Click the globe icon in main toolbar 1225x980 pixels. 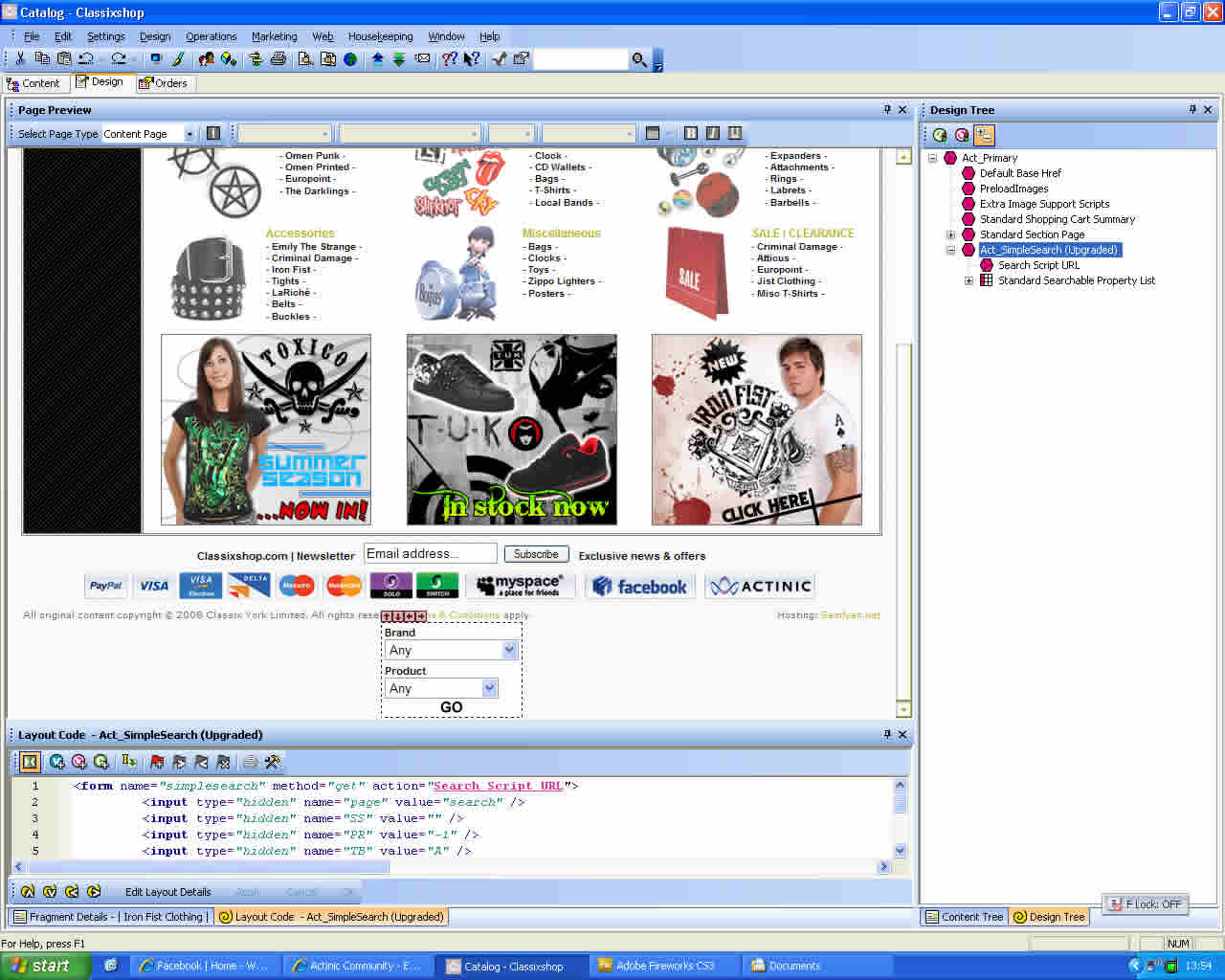[350, 59]
